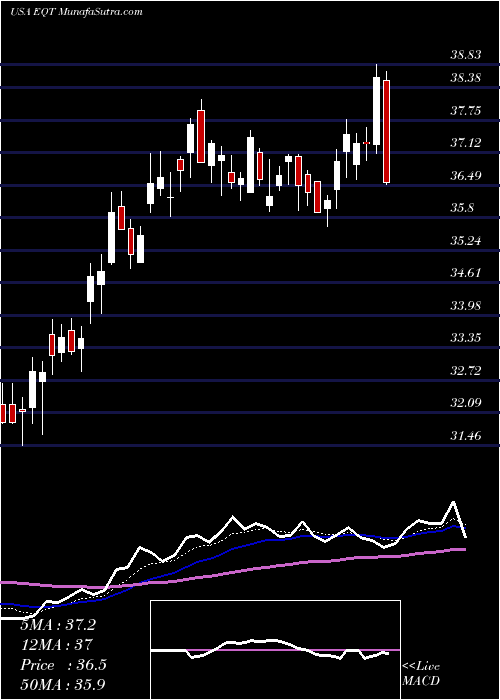Click the 37.75 price axis label
Screen dimensions: 500x700
click(465, 111)
